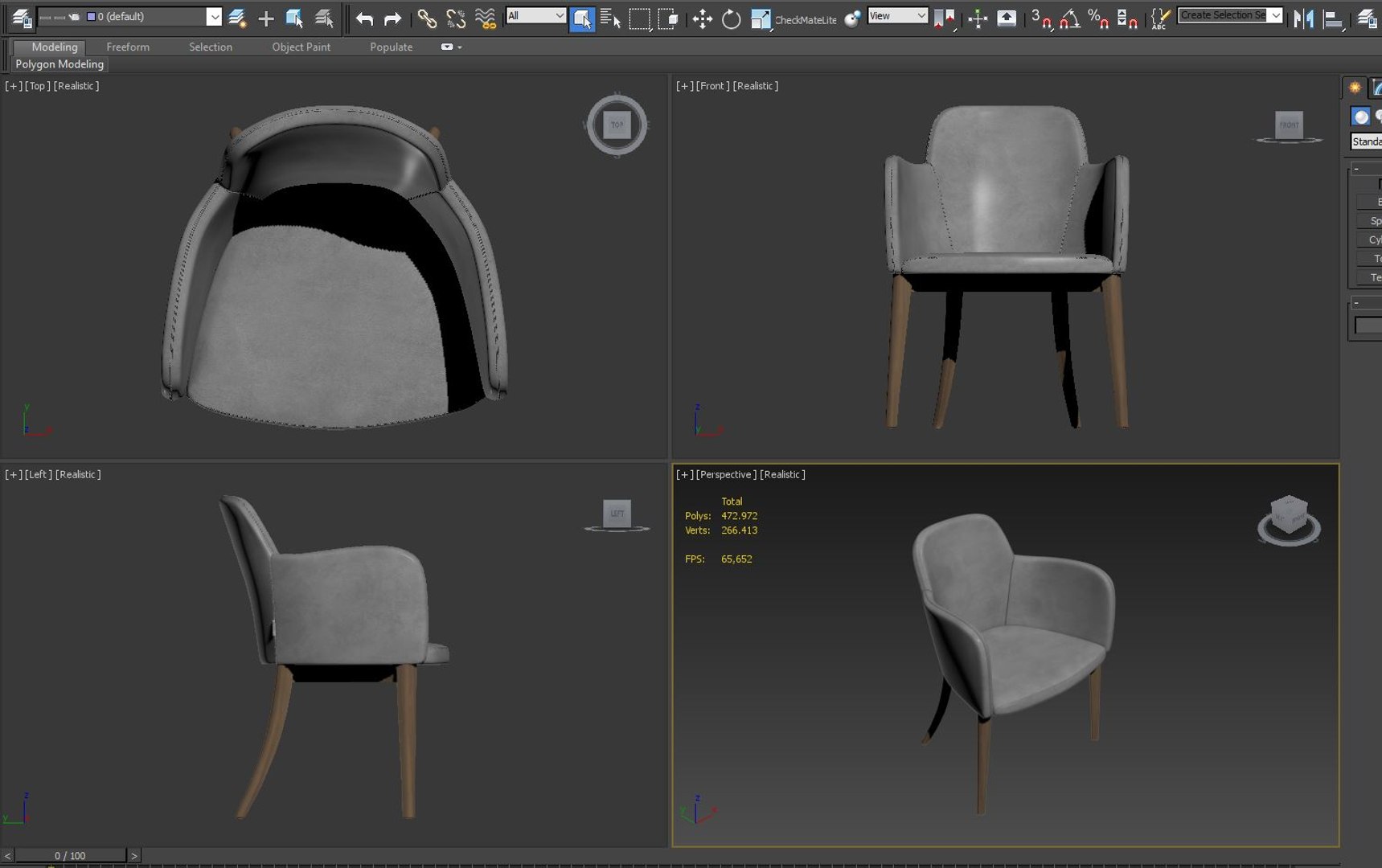Click the Bind to Space Warp icon
Viewport: 1382px width, 868px height.
tap(485, 18)
